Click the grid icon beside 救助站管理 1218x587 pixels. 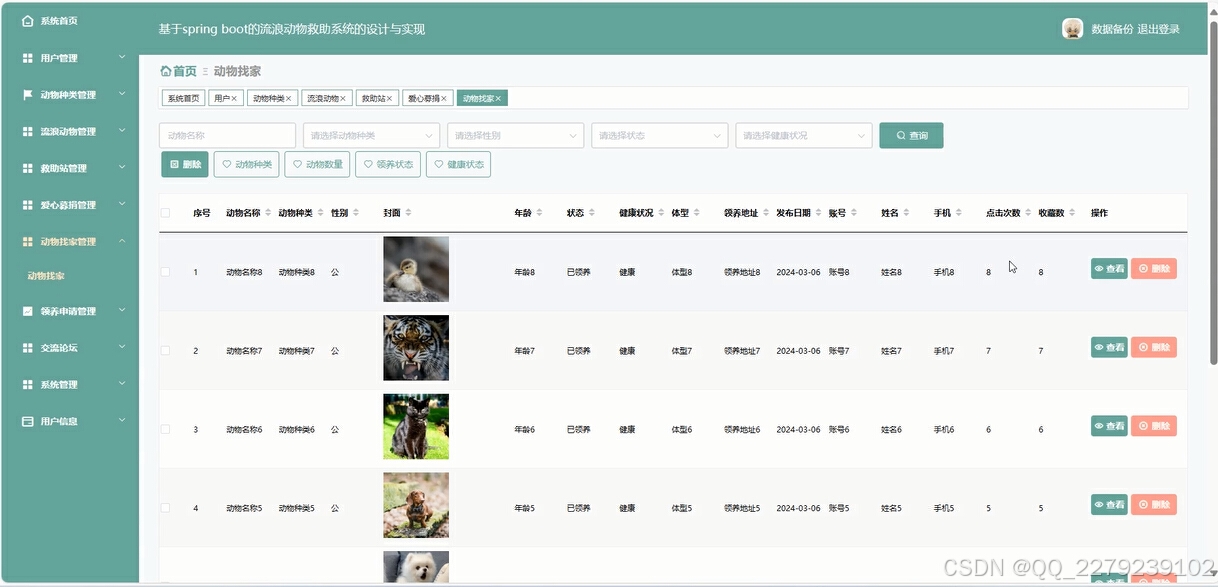pyautogui.click(x=28, y=168)
